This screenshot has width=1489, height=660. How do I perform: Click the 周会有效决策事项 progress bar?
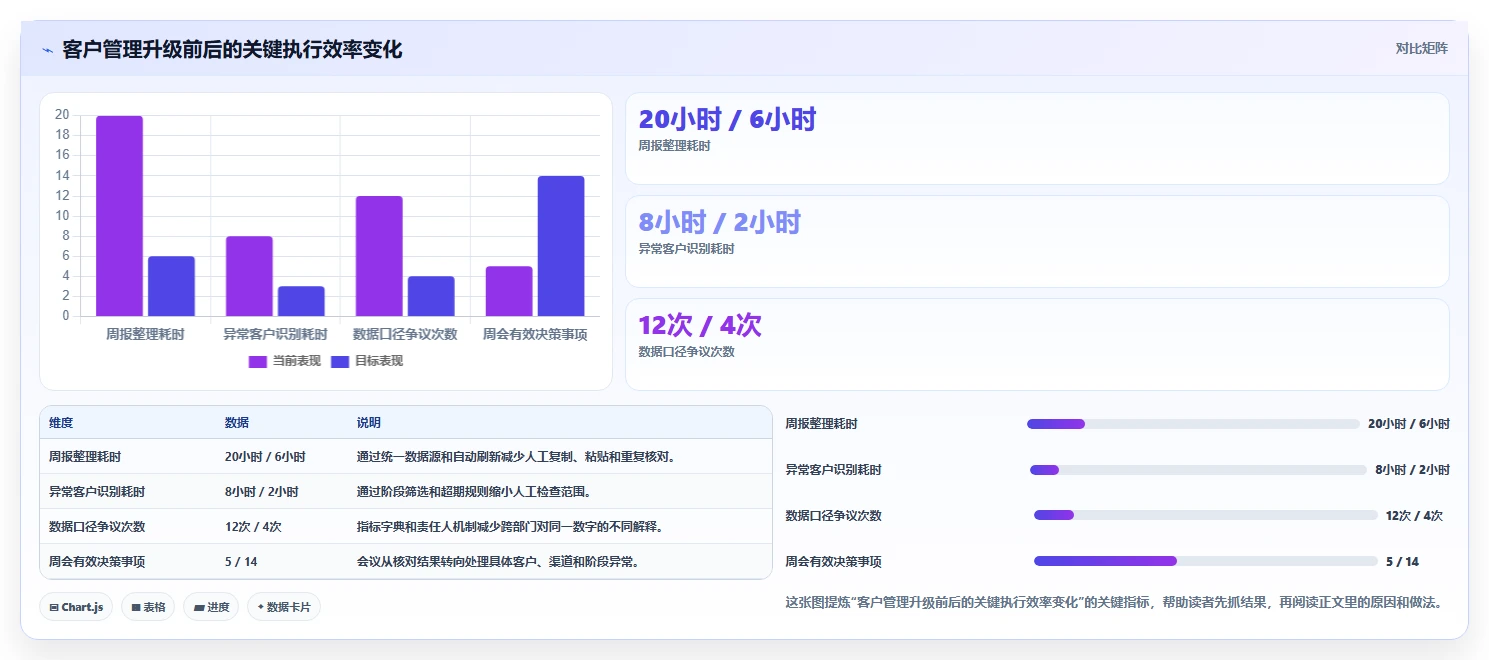point(1206,562)
